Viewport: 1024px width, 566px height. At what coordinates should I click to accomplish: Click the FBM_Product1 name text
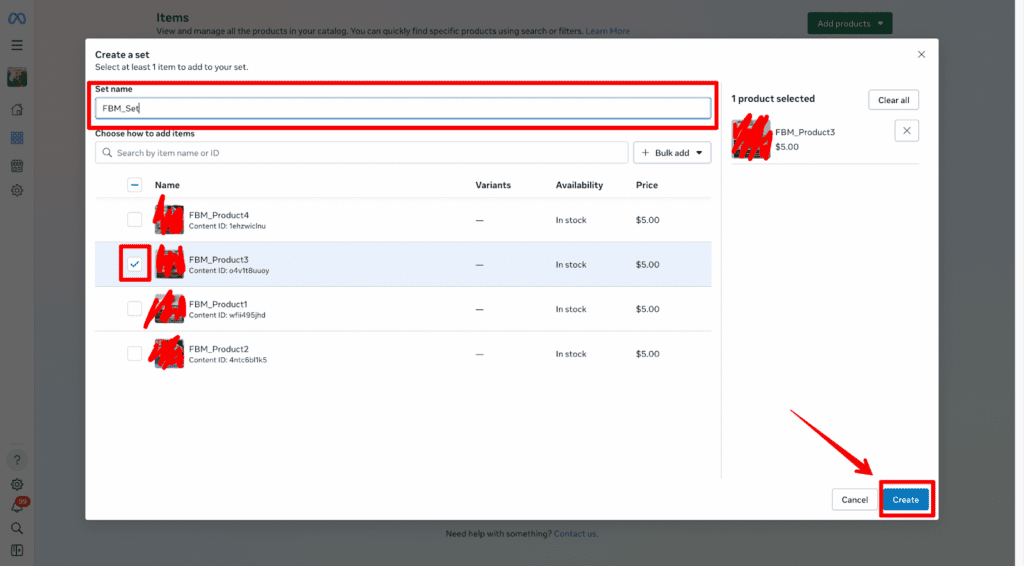pyautogui.click(x=218, y=304)
